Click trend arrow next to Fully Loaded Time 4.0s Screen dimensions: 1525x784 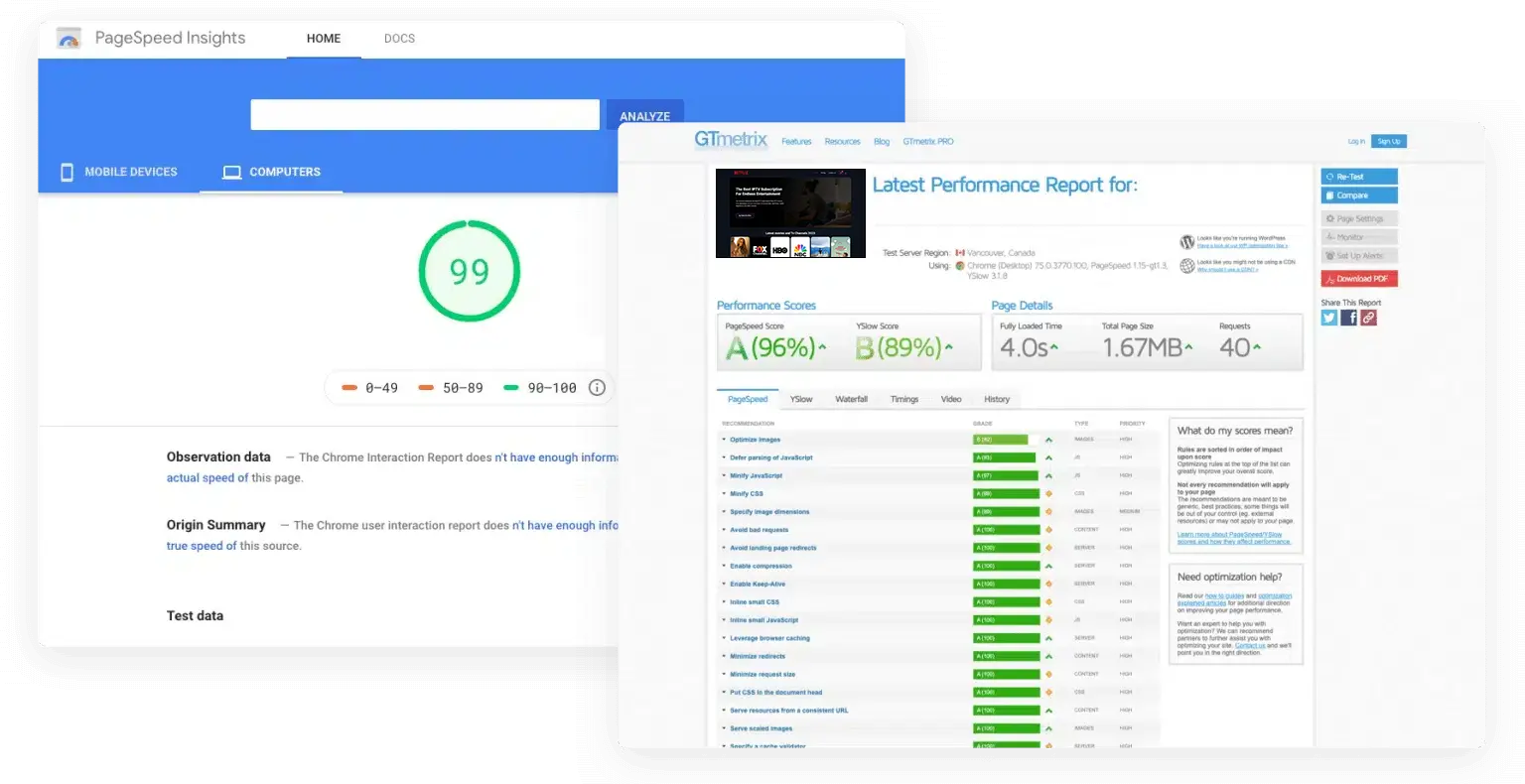pos(1054,347)
